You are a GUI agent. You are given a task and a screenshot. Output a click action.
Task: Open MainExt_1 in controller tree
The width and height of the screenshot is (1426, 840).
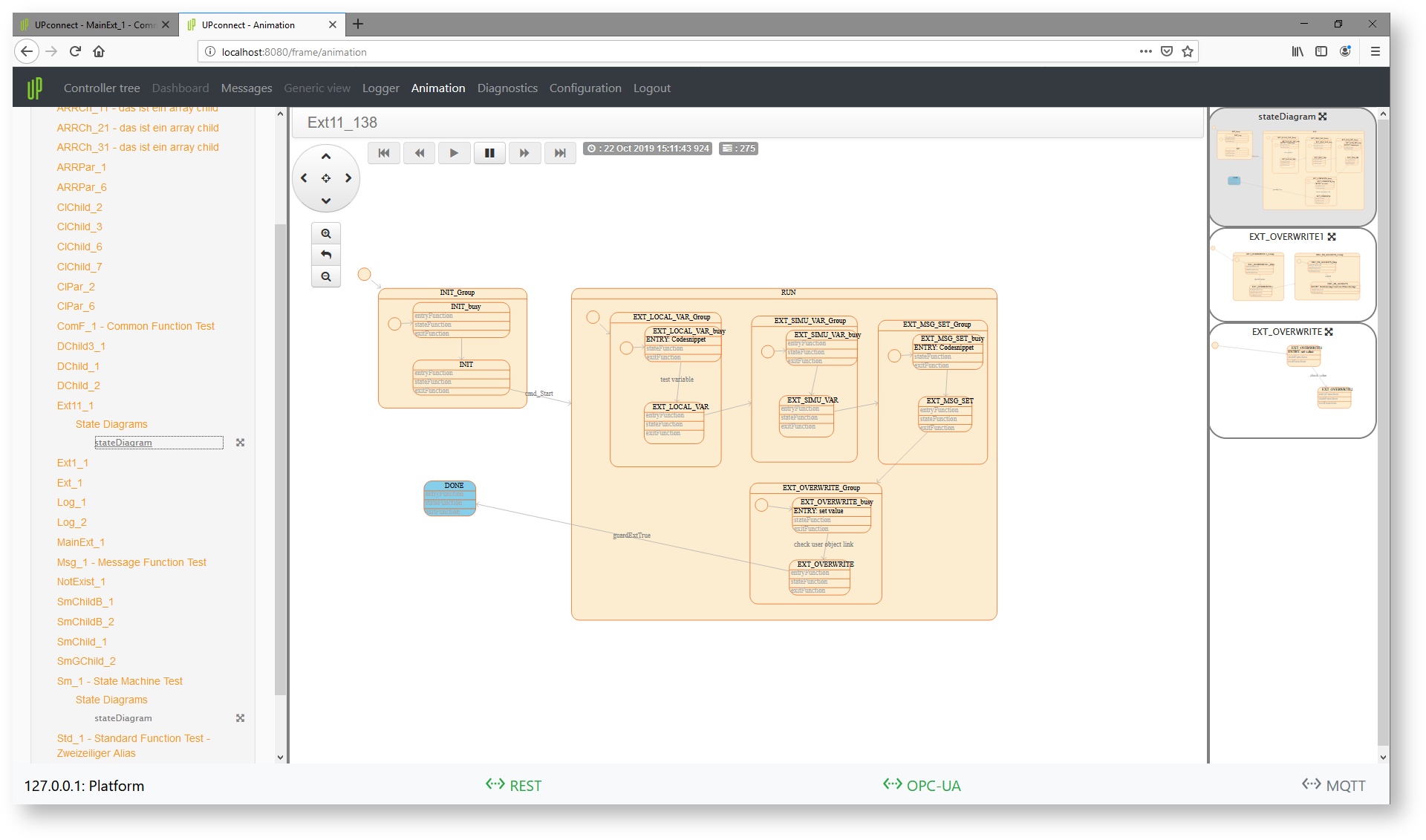(80, 542)
